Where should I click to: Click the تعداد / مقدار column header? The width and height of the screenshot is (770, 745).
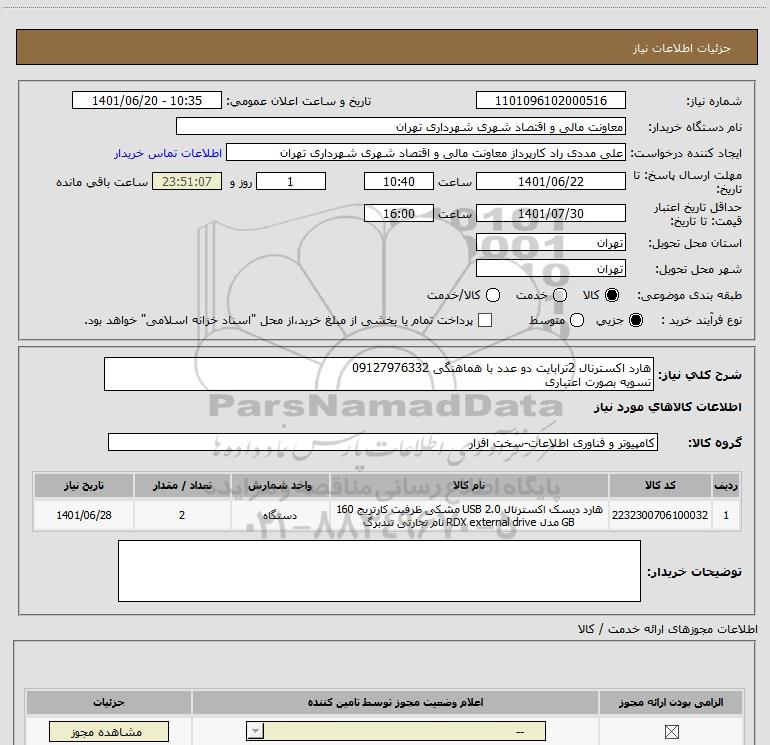(x=182, y=485)
